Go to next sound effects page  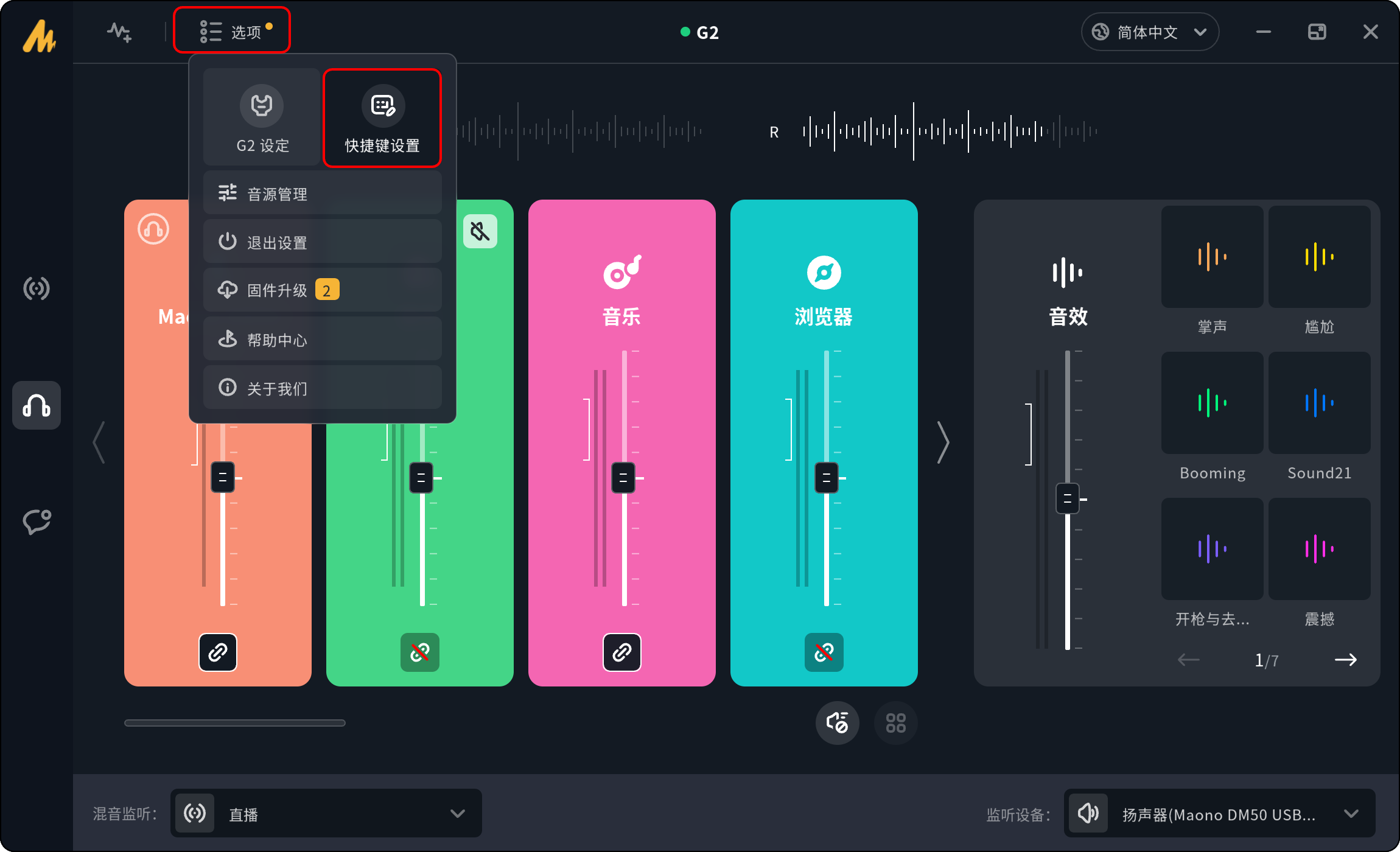[x=1345, y=660]
